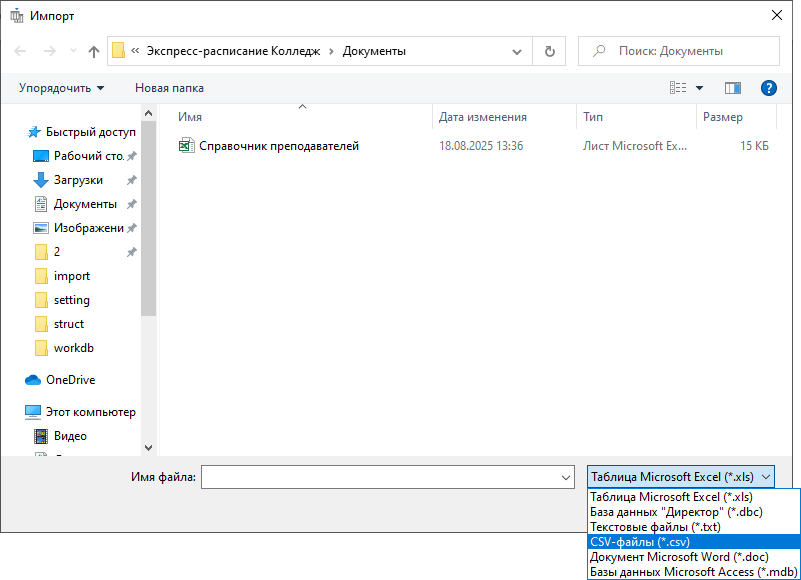Choose Текстовые файлы (*.txt) file type
Screen dimensions: 801x580
pos(655,526)
